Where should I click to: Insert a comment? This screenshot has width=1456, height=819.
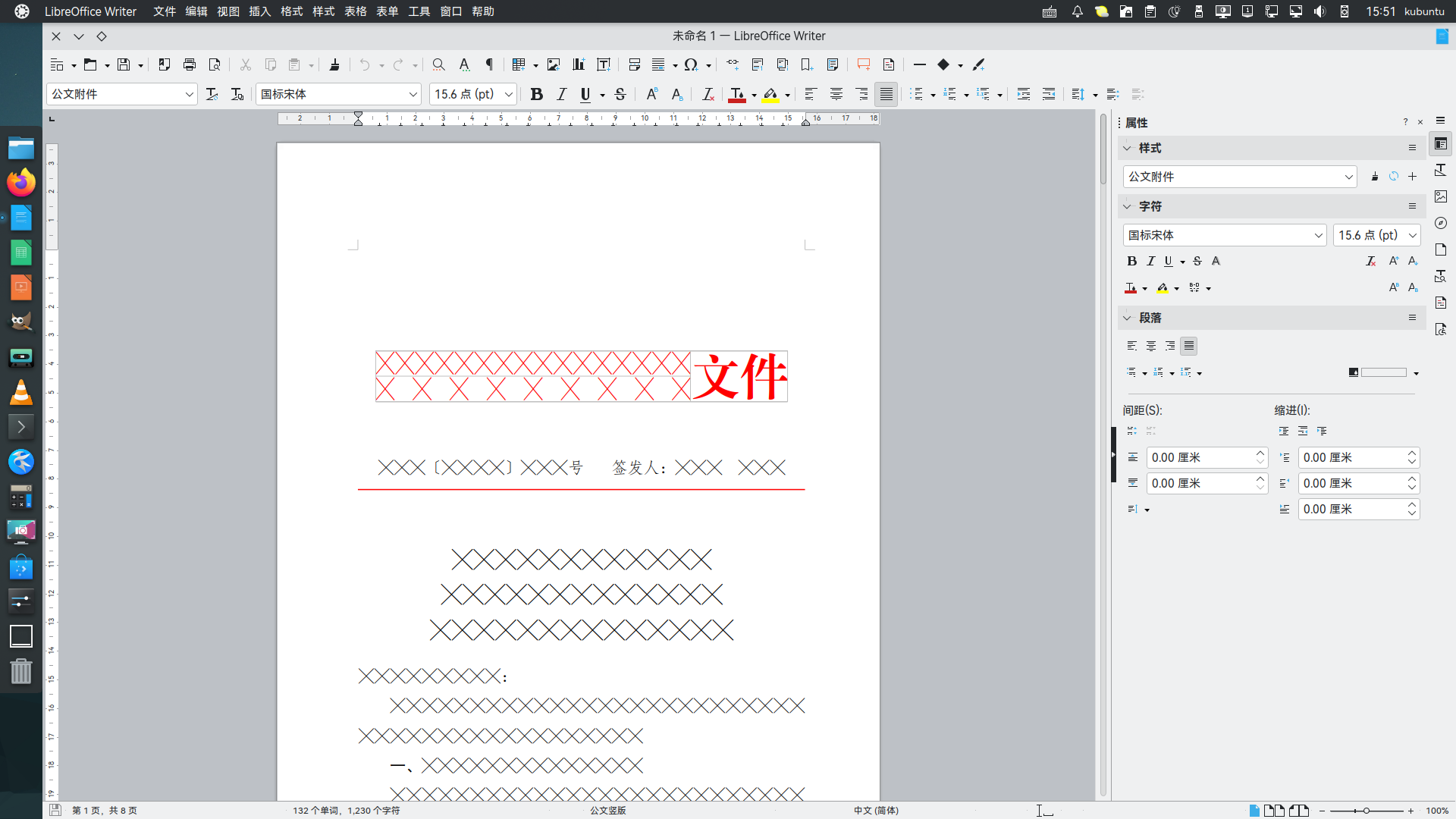pos(864,65)
